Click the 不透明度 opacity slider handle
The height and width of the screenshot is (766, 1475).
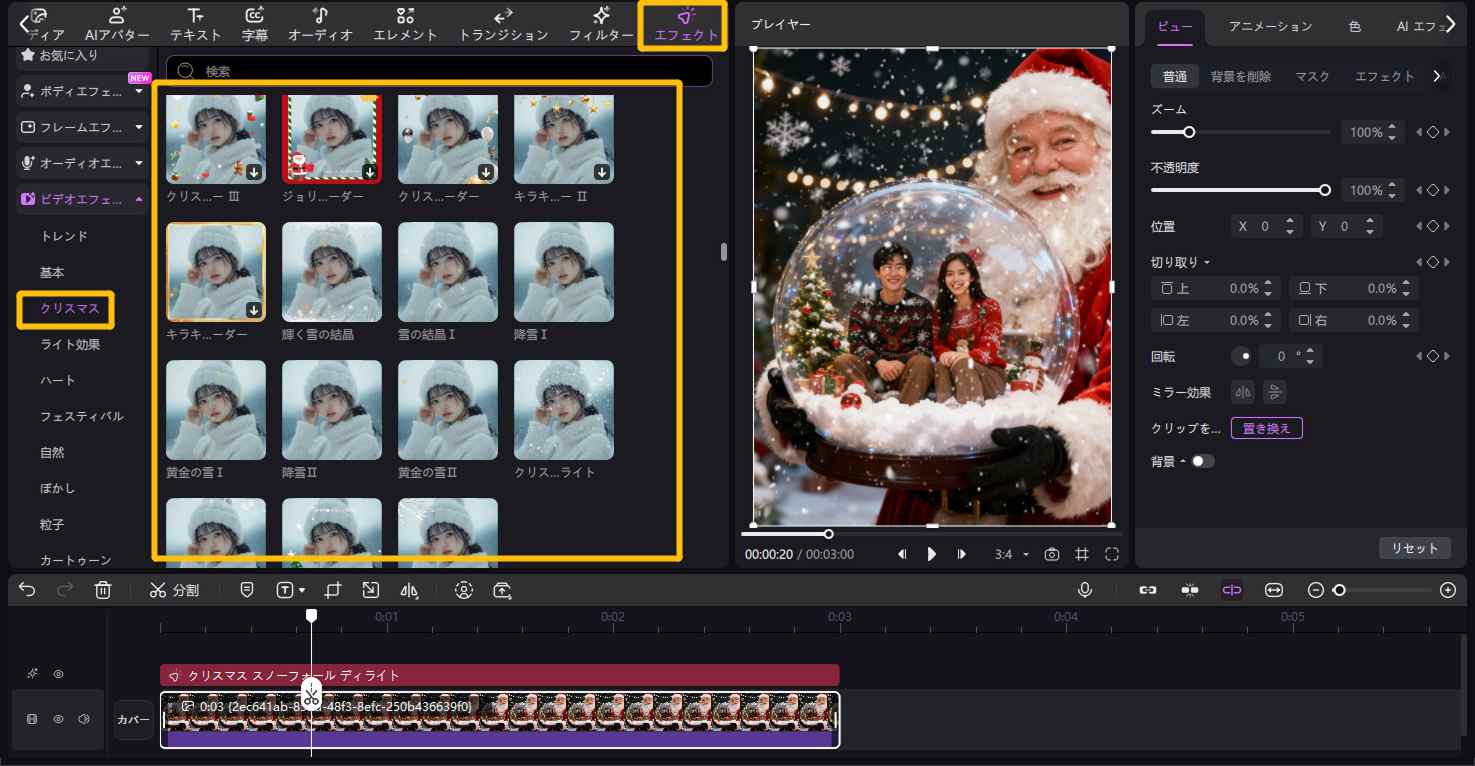1325,190
